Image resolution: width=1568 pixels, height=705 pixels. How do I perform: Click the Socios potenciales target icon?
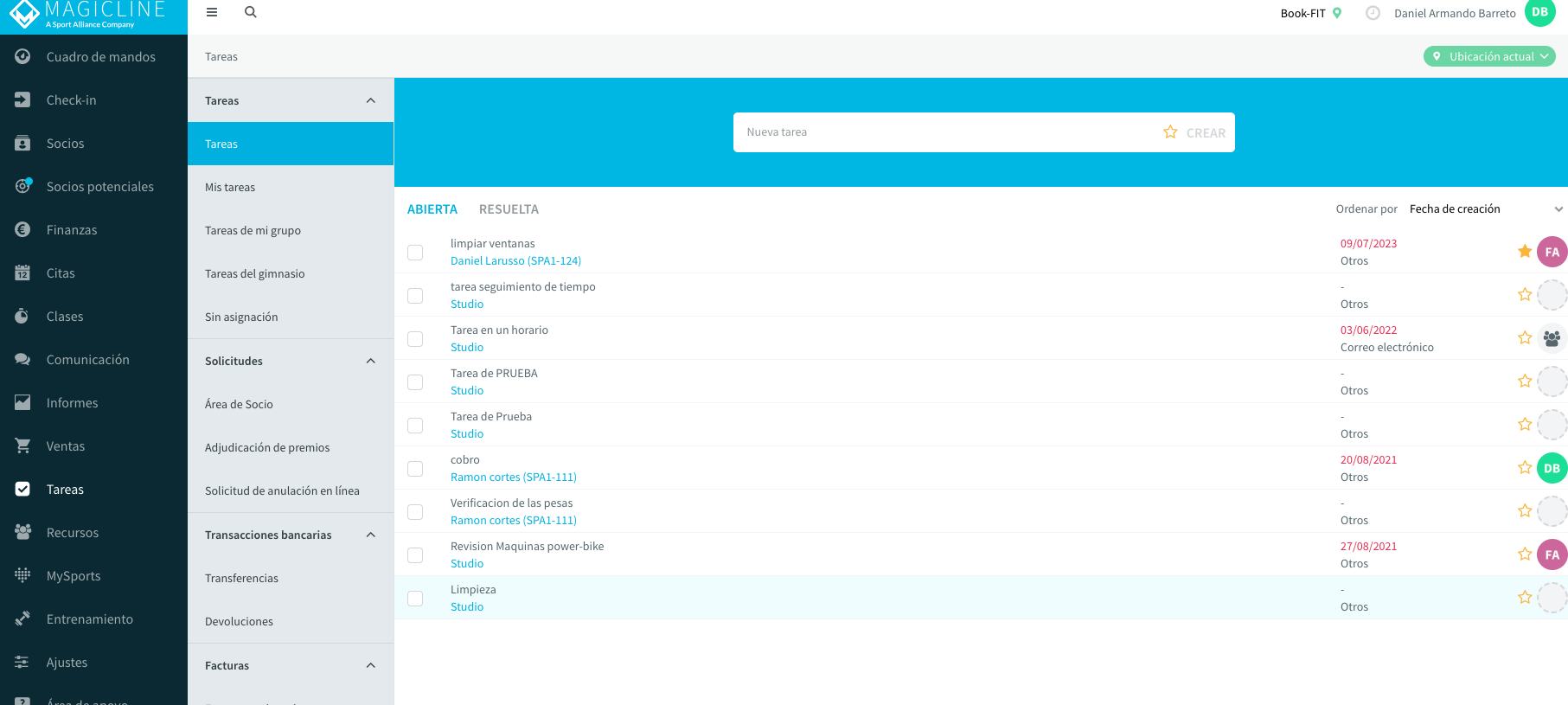pyautogui.click(x=22, y=186)
